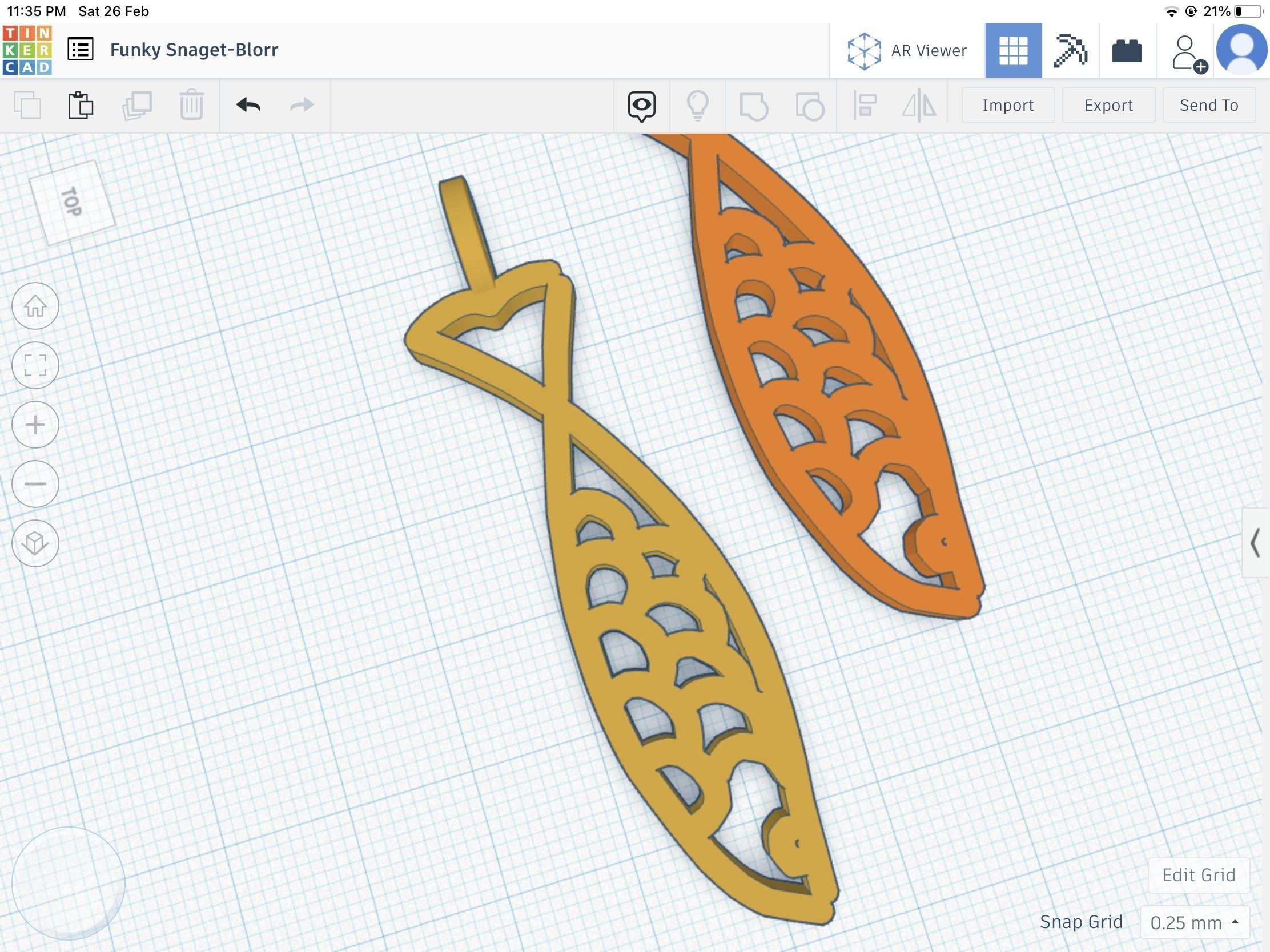Paste with the clipboard icon
Screen dimensions: 1270x952
pyautogui.click(x=81, y=105)
